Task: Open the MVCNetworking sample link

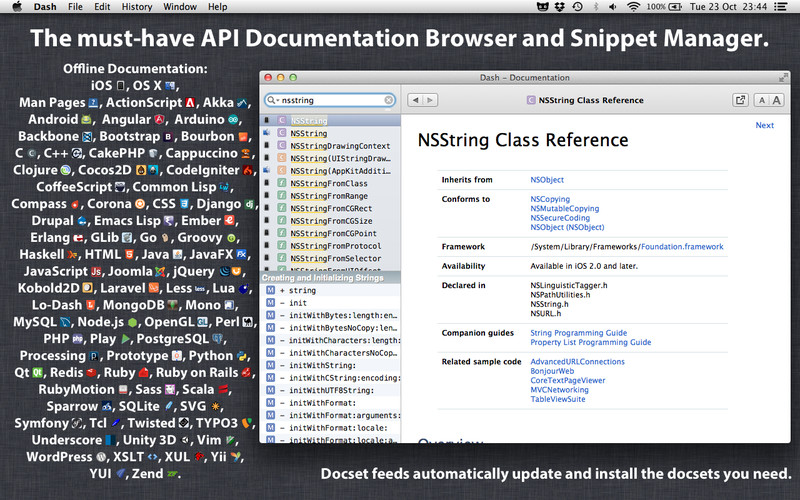Action: [x=560, y=390]
